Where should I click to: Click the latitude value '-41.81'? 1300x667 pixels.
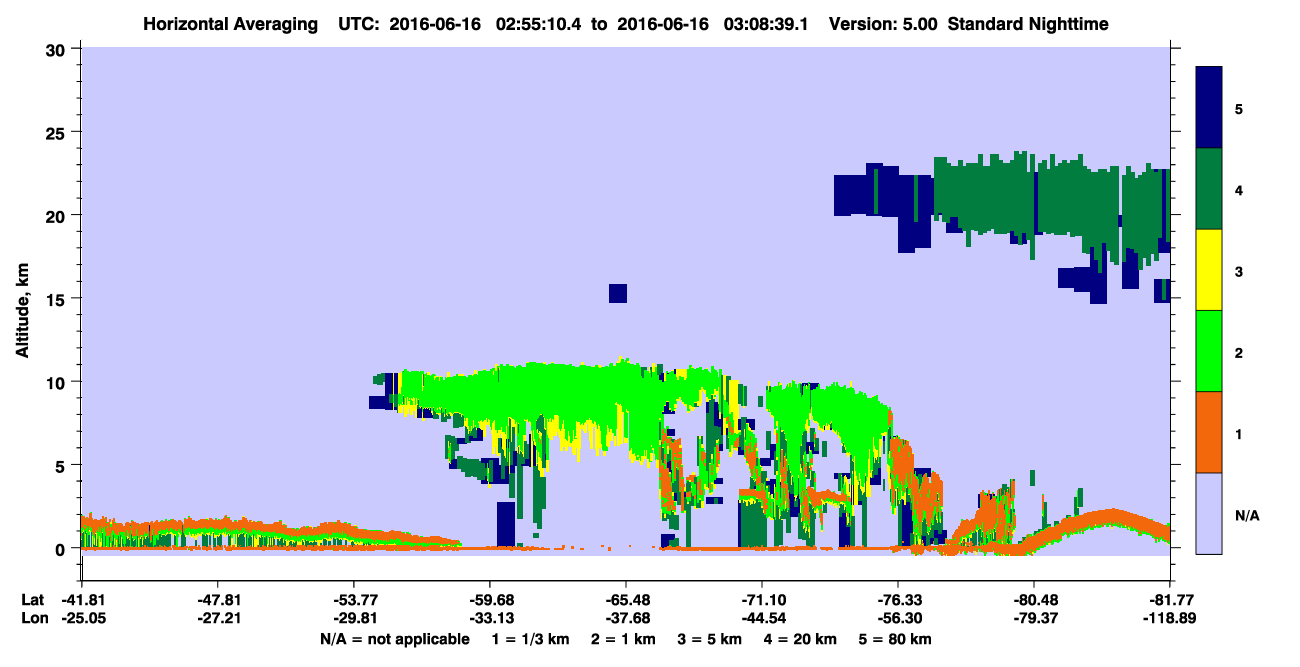81,600
